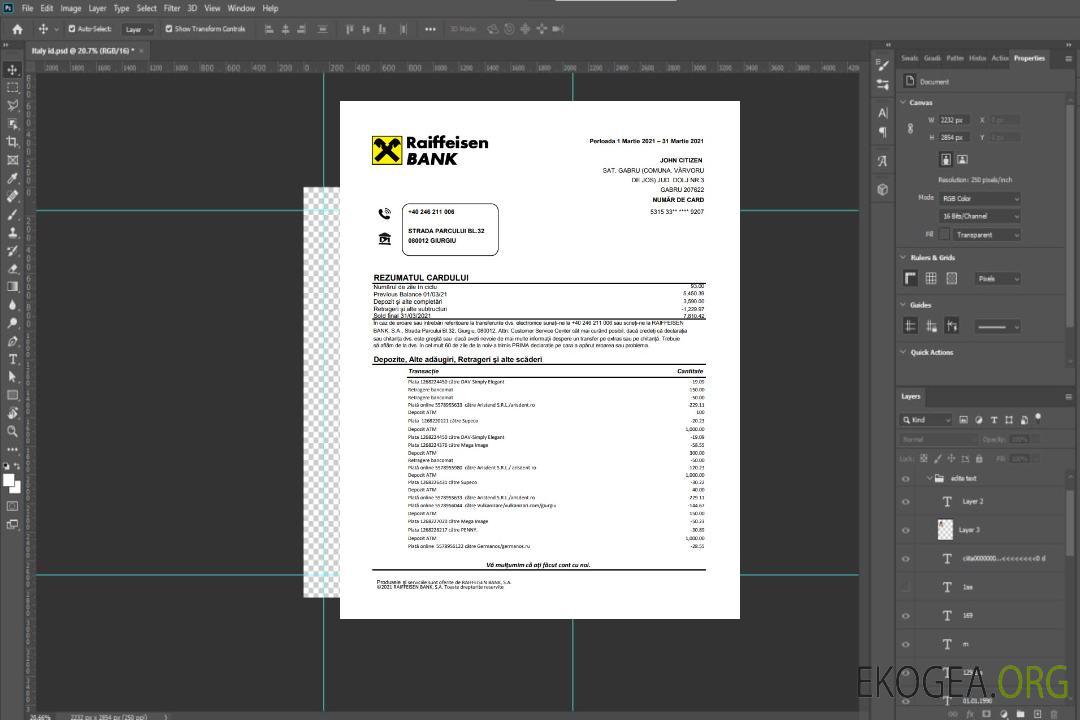Select the Move tool in the toolbox
1080x720 pixels.
[x=12, y=70]
